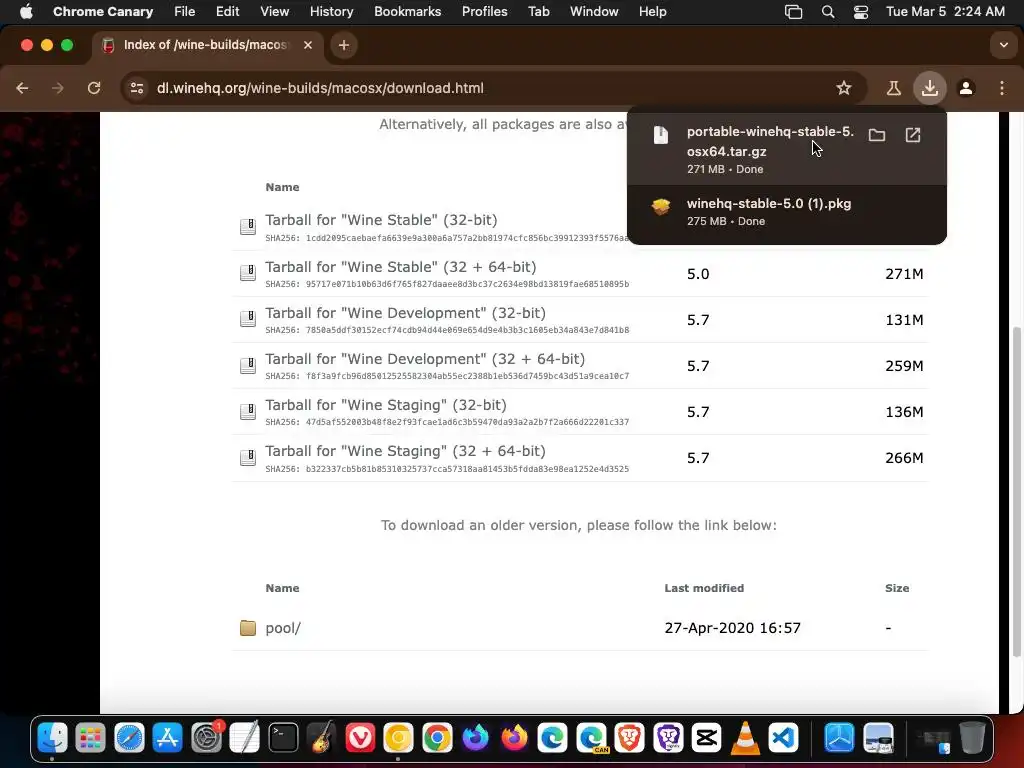This screenshot has height=768, width=1024.
Task: Click the page vertical scrollbar thumb
Action: click(1016, 490)
